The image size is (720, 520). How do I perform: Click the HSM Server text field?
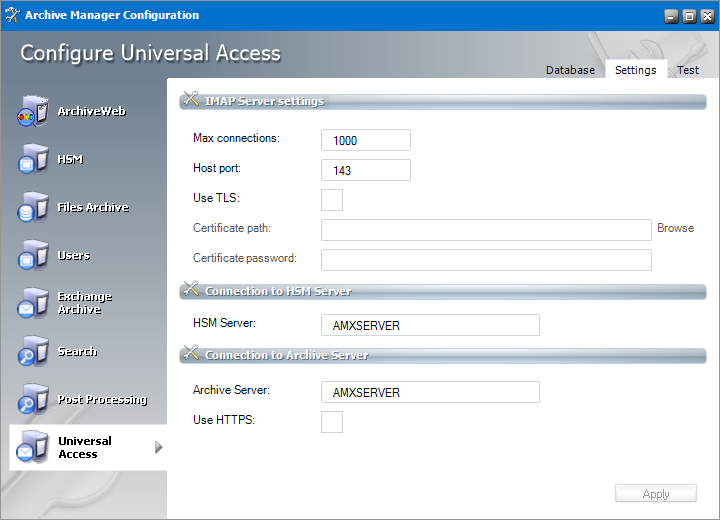(x=430, y=326)
